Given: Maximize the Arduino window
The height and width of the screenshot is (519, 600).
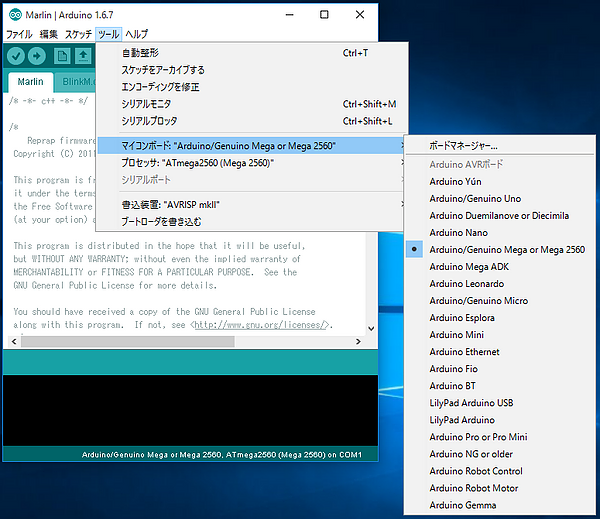Looking at the screenshot, I should pos(324,15).
